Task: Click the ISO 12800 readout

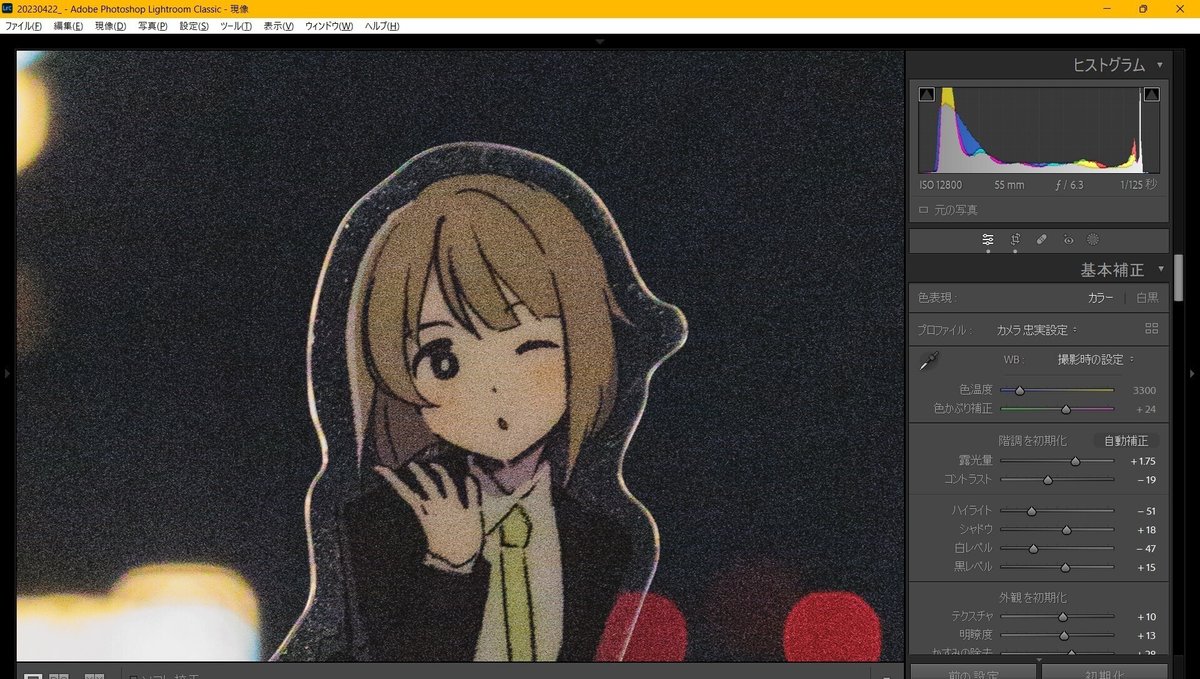Action: pos(941,185)
